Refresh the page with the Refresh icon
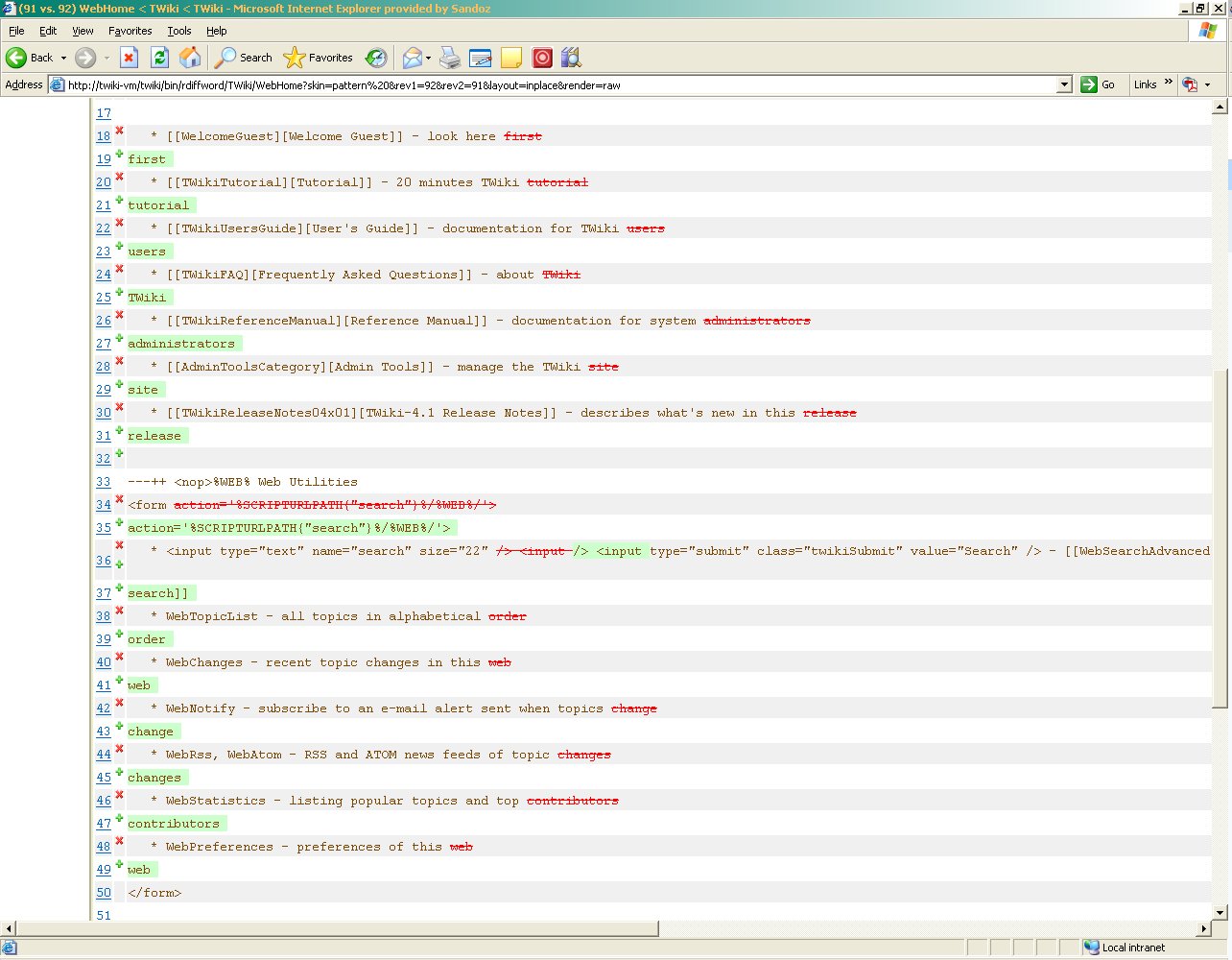 coord(159,58)
